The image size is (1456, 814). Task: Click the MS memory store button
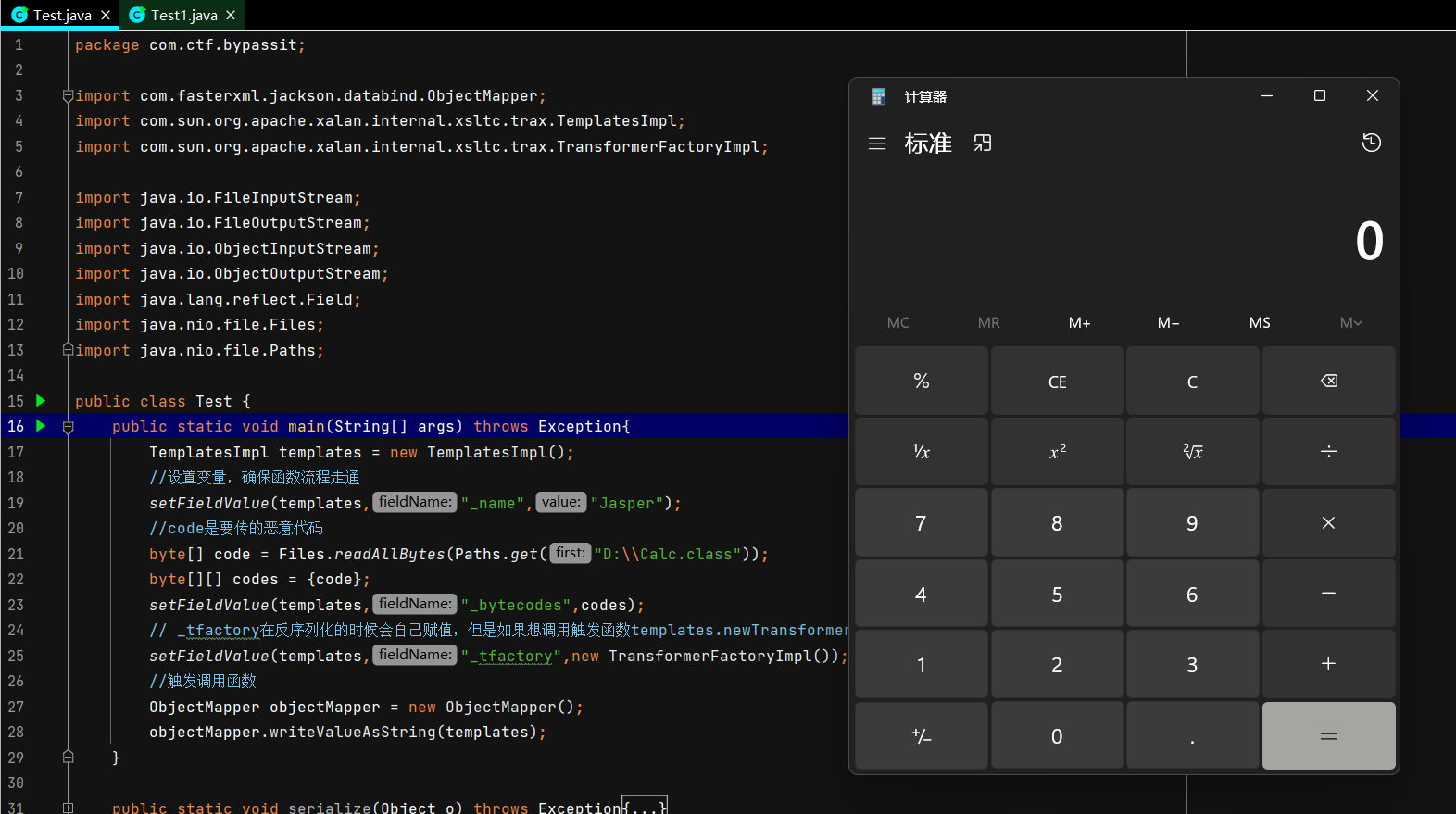tap(1260, 323)
